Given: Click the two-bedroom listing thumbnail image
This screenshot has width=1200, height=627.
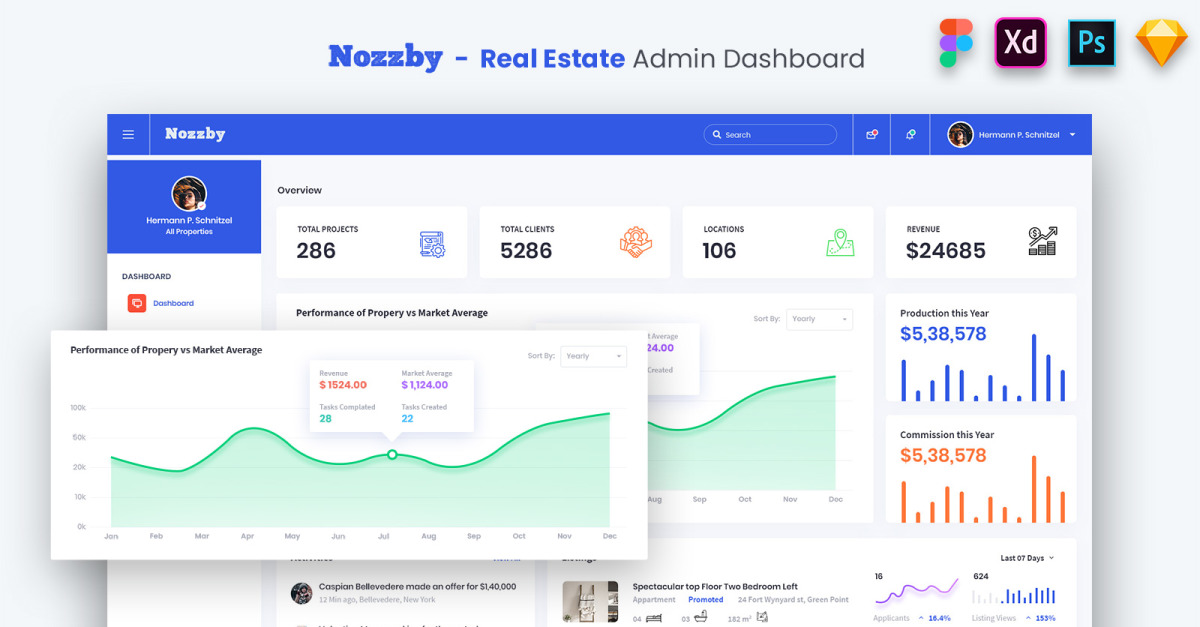Looking at the screenshot, I should point(590,603).
